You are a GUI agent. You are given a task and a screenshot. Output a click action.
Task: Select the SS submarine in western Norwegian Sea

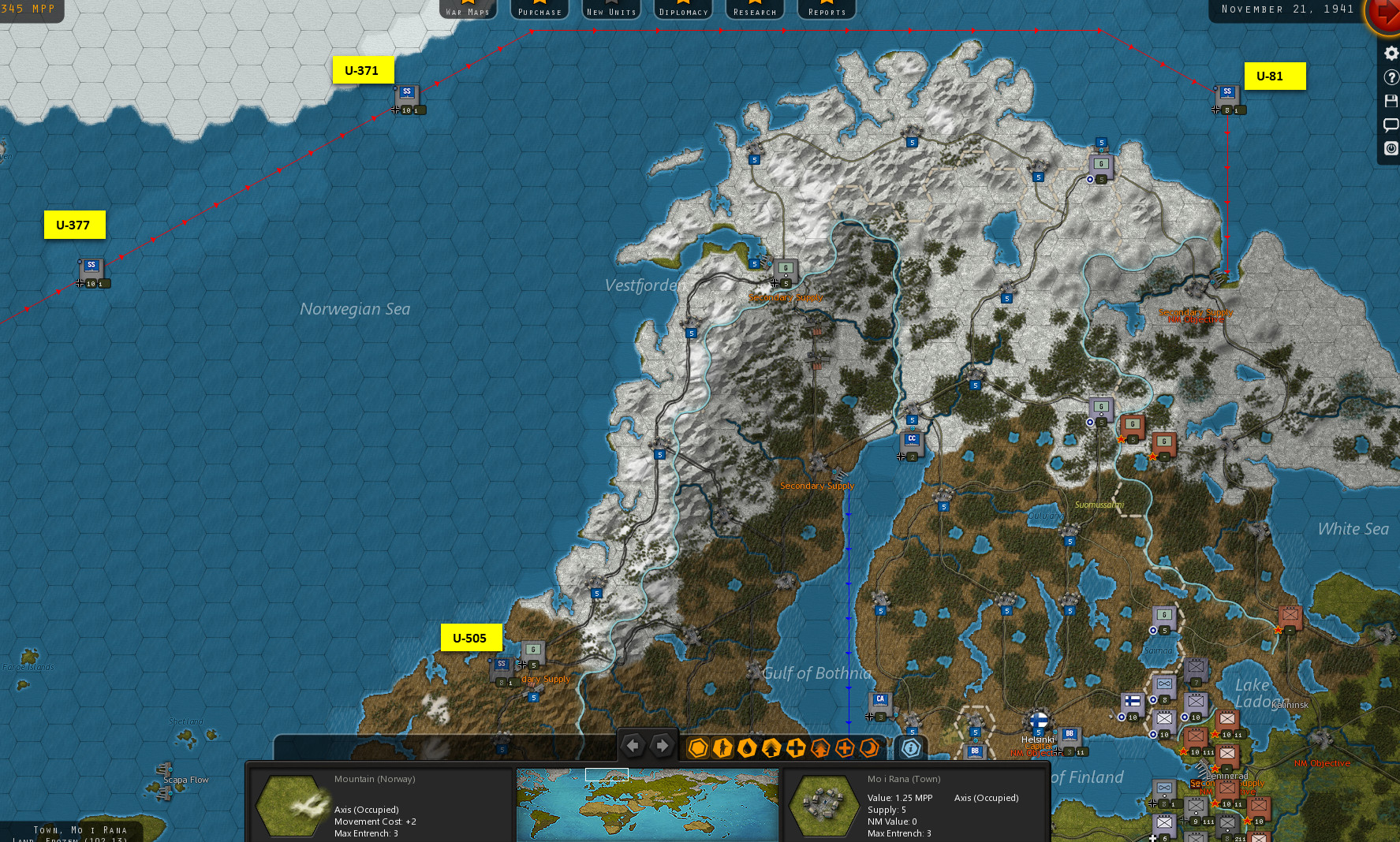tap(91, 271)
